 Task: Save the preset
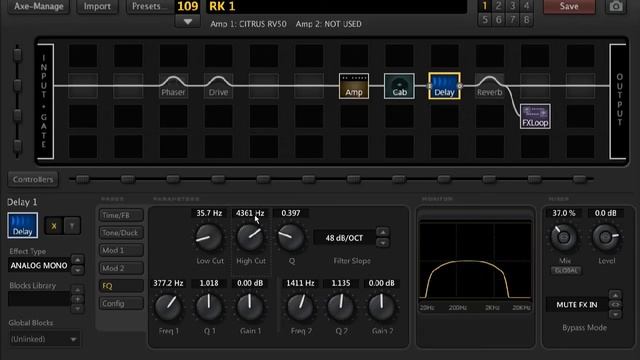tap(569, 7)
